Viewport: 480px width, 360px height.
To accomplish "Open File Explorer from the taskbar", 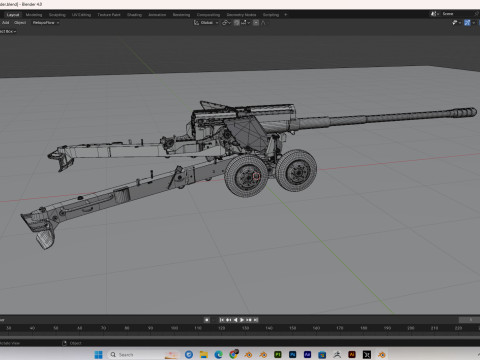I will tap(204, 354).
